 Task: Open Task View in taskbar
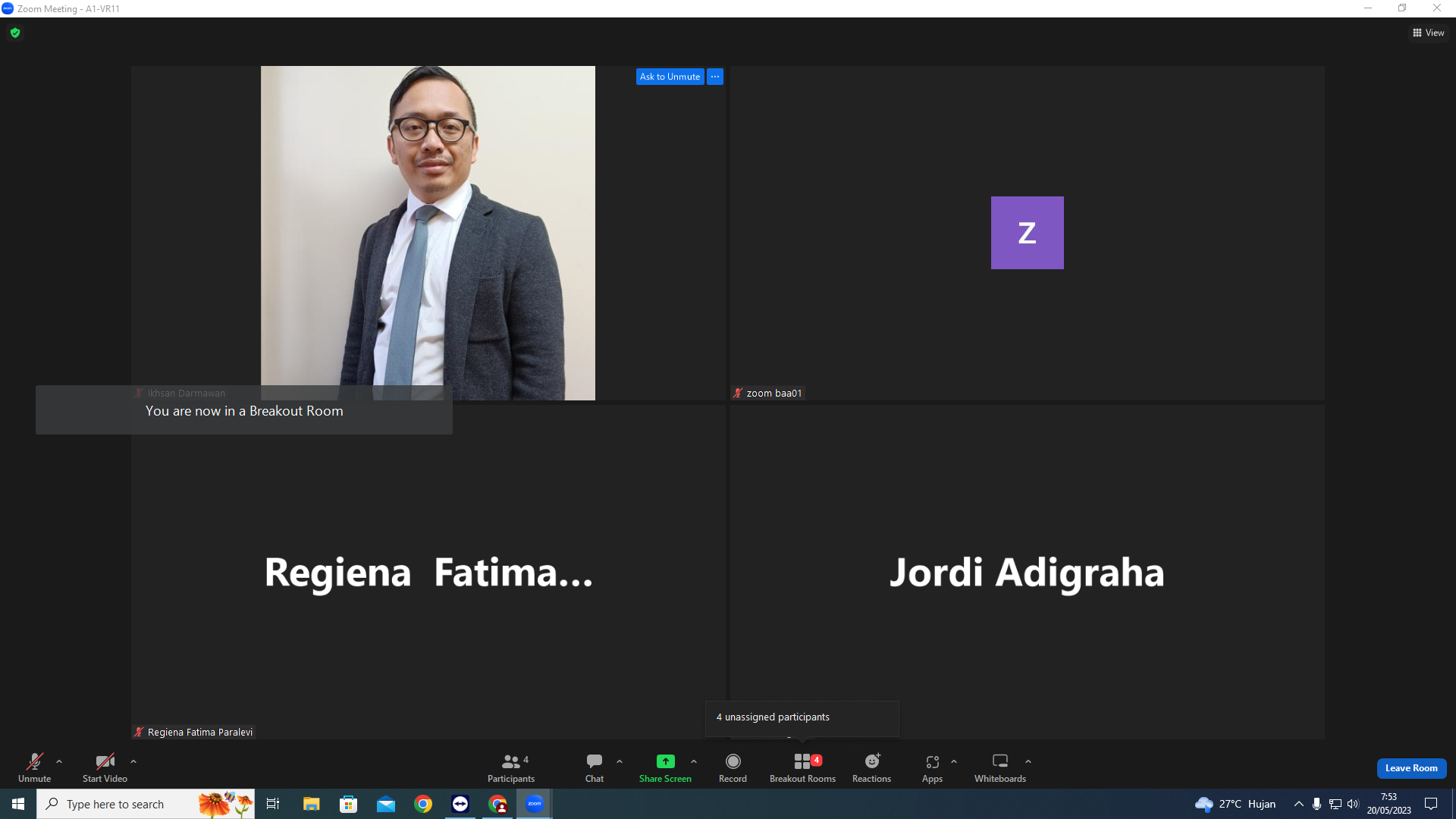click(x=273, y=804)
